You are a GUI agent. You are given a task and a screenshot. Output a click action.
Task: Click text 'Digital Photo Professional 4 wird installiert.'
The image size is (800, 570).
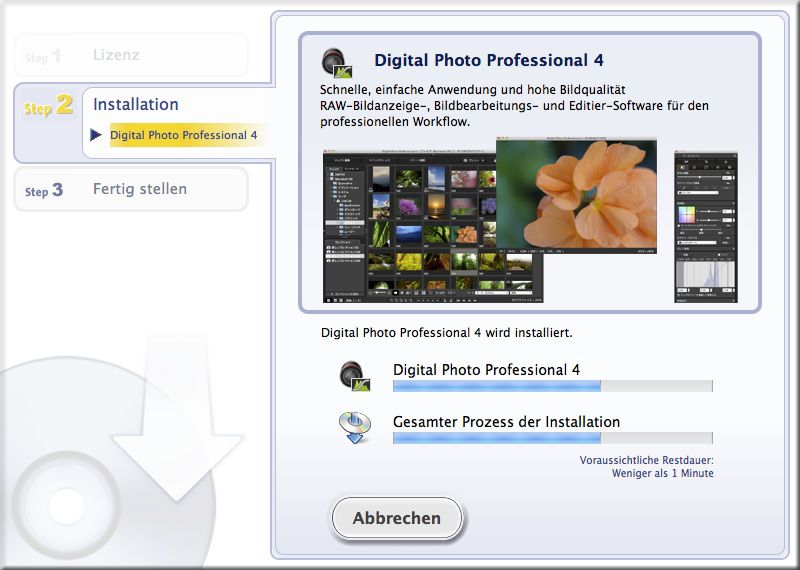(446, 333)
